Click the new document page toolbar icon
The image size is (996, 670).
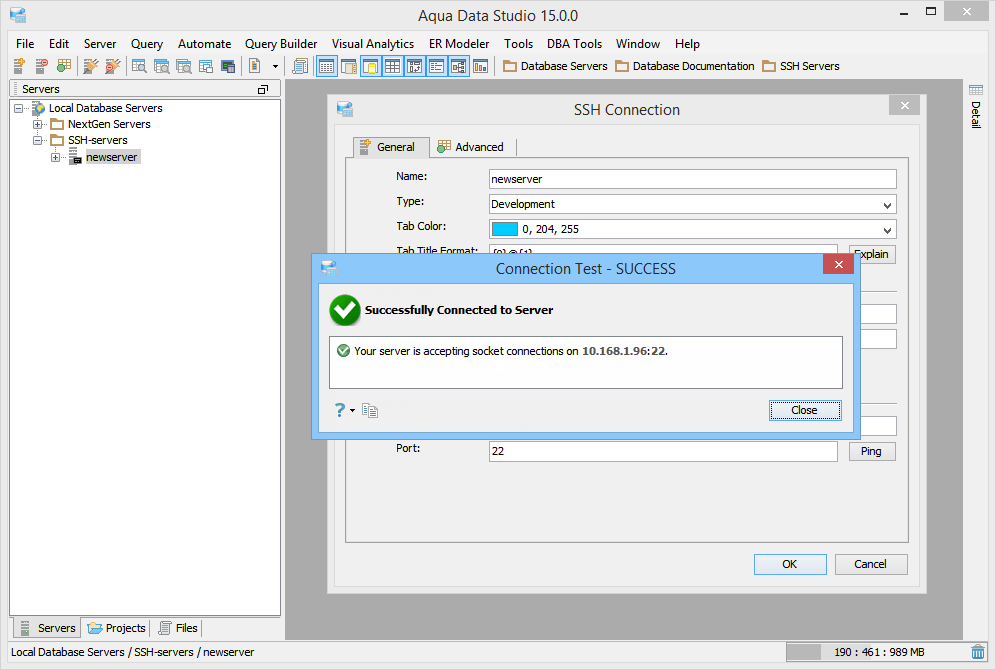(255, 65)
